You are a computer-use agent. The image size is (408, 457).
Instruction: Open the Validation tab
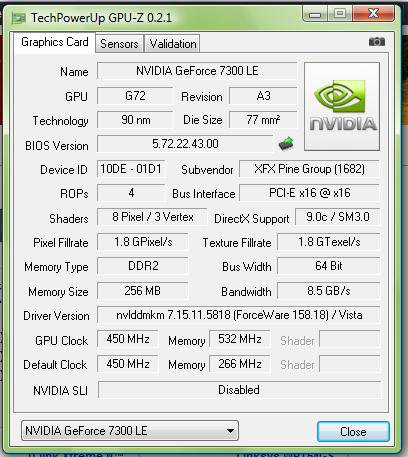coord(173,44)
